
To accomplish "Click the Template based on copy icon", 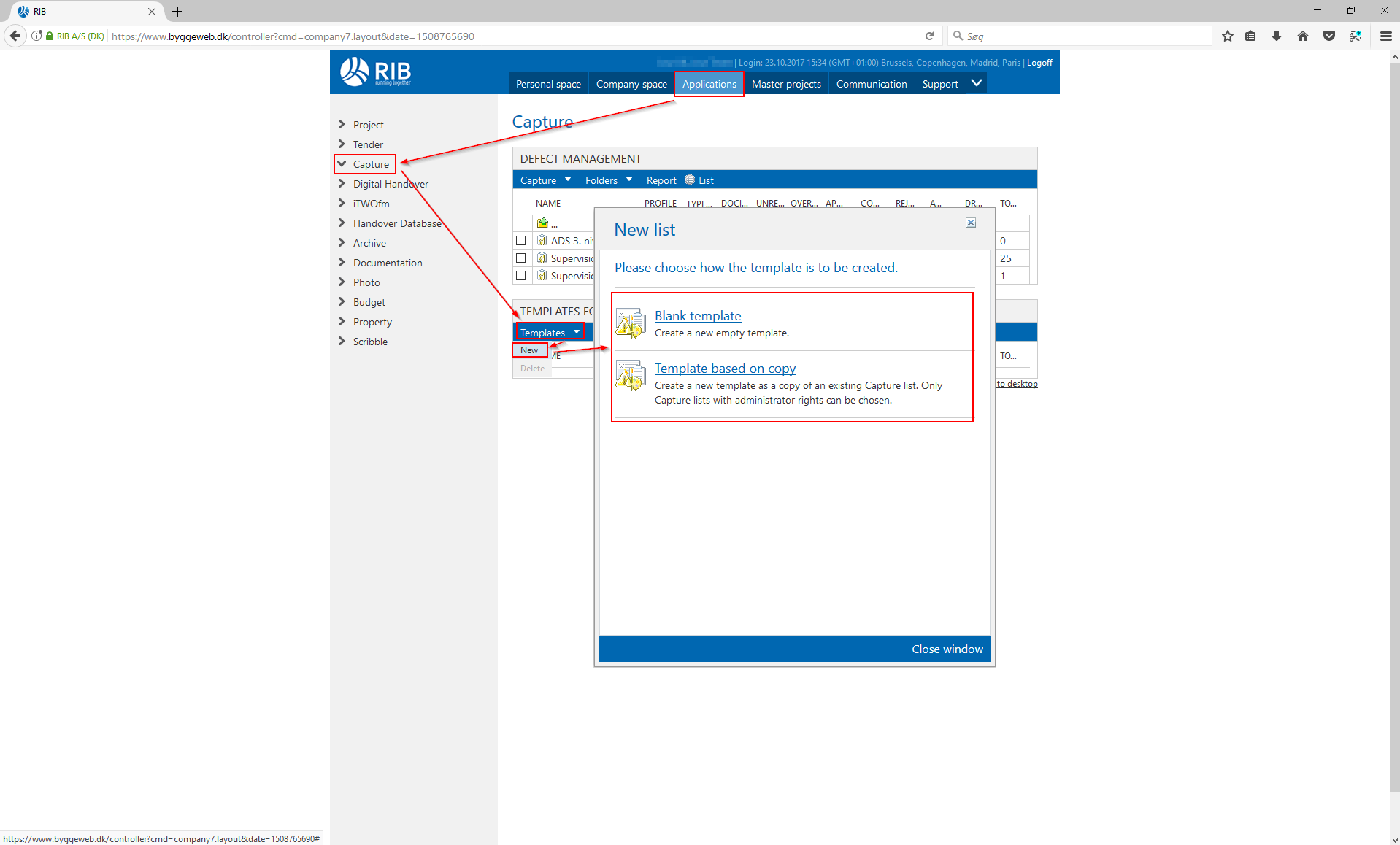I will [630, 376].
